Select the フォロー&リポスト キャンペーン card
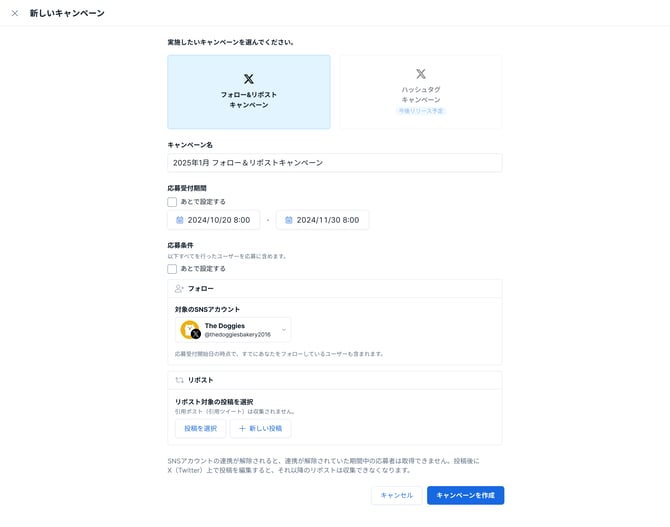The height and width of the screenshot is (527, 670). pyautogui.click(x=248, y=92)
